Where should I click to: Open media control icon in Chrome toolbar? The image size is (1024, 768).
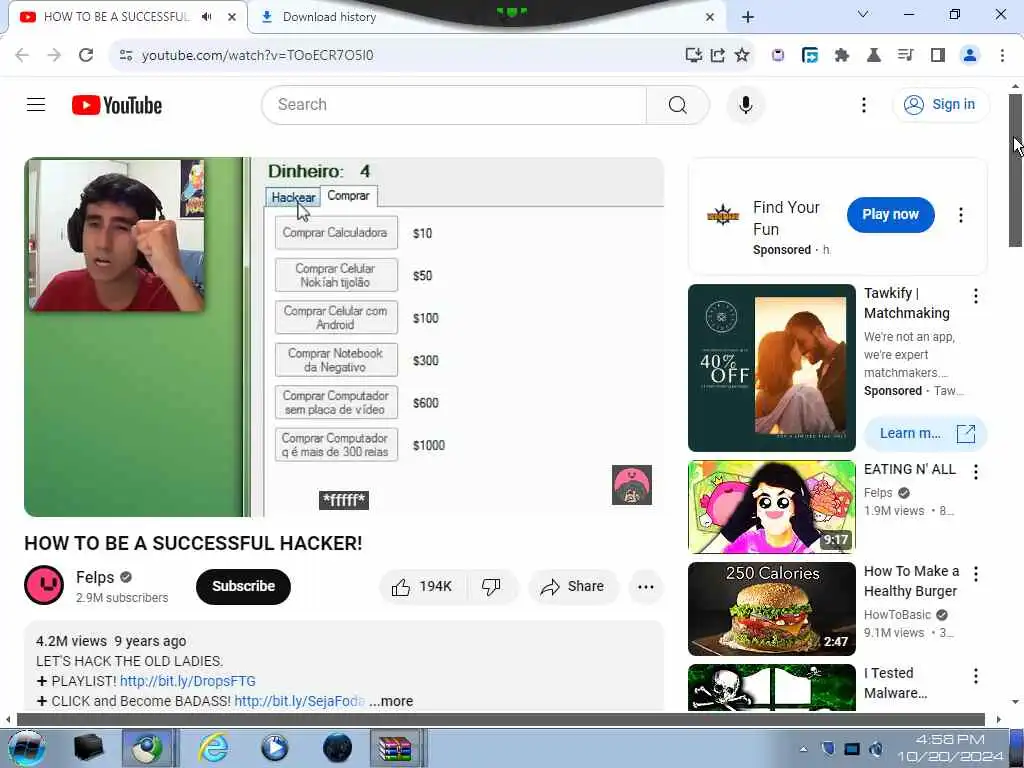pyautogui.click(x=905, y=55)
